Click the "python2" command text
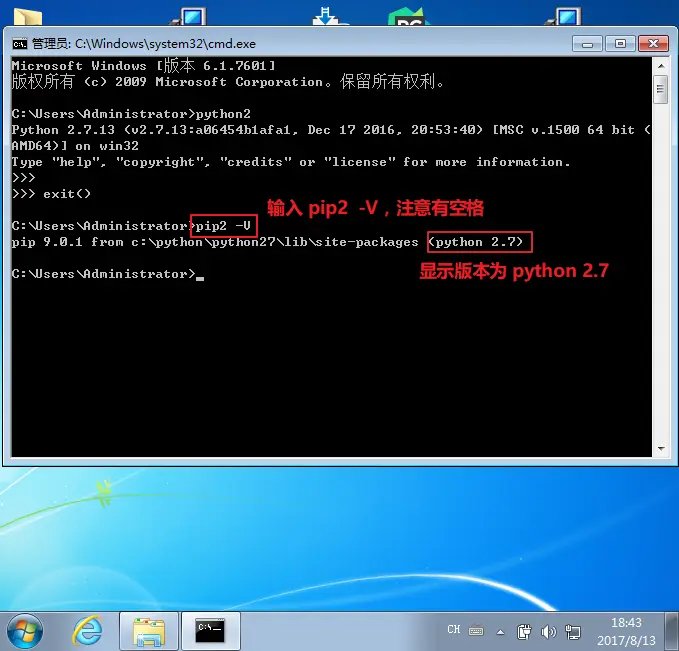Image resolution: width=679 pixels, height=651 pixels. click(223, 114)
